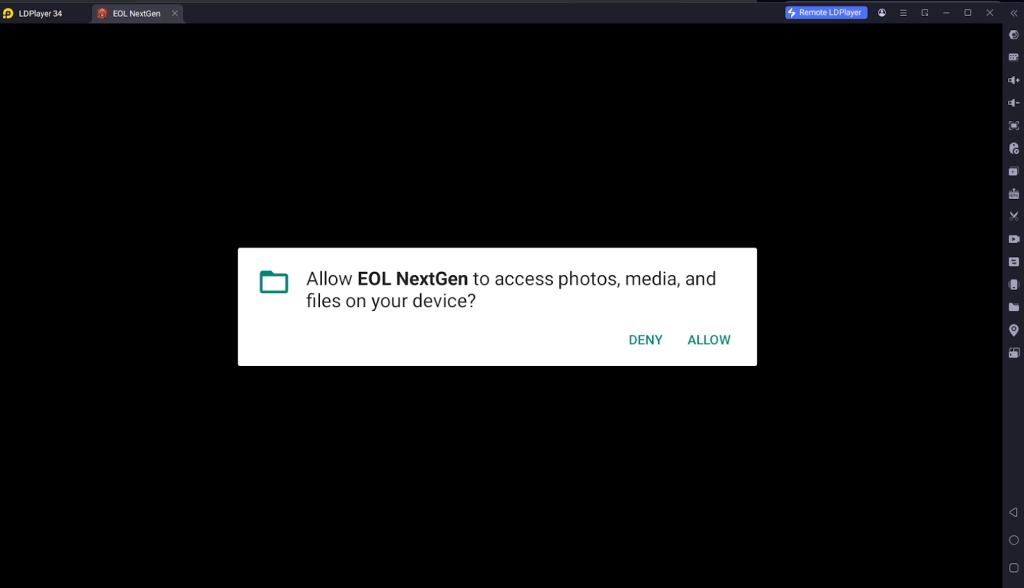Minimize the LDPlayer window
The image size is (1024, 588).
[x=946, y=12]
